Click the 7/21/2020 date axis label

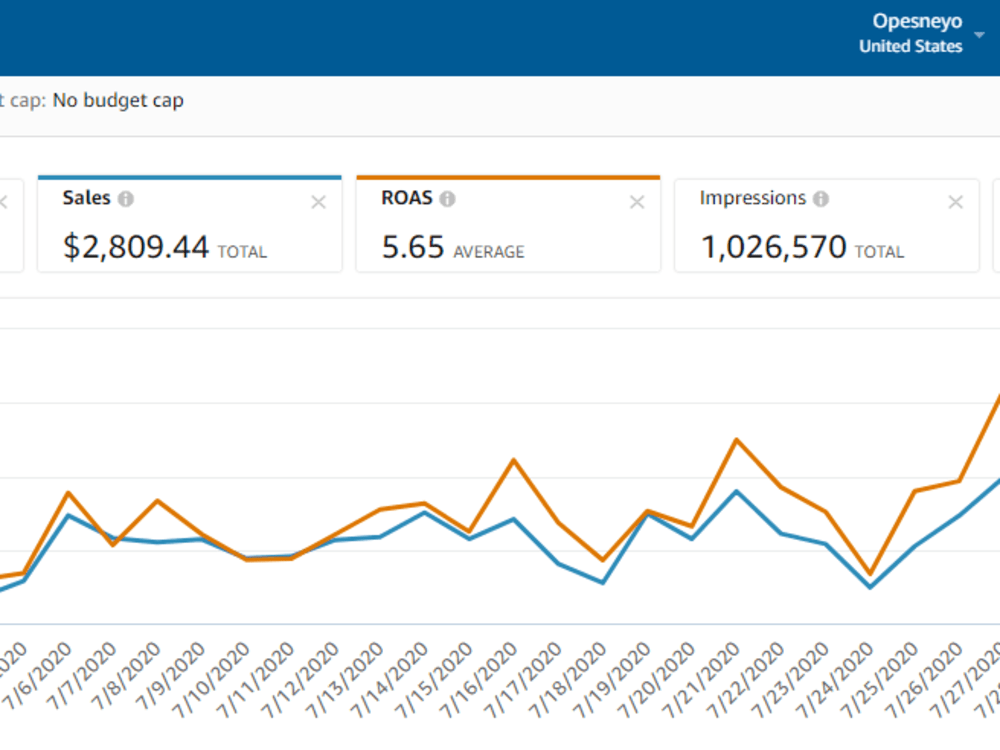(701, 679)
